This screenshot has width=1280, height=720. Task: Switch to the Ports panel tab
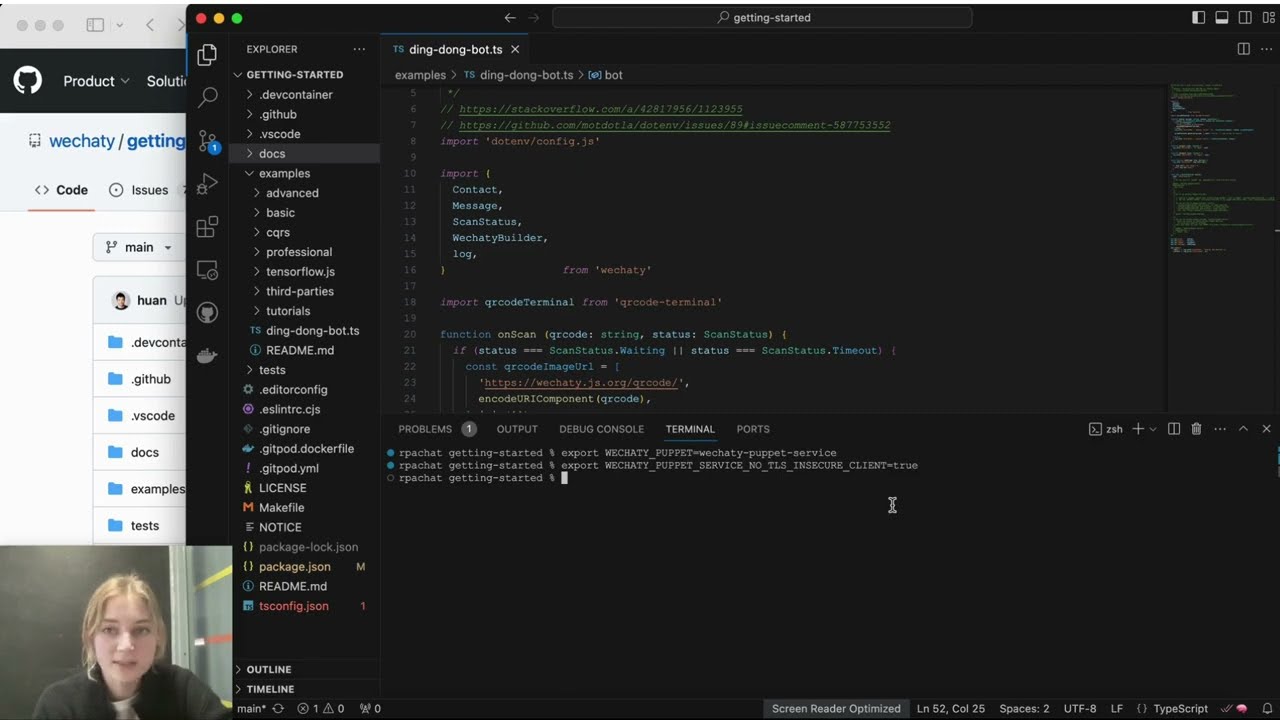[753, 429]
